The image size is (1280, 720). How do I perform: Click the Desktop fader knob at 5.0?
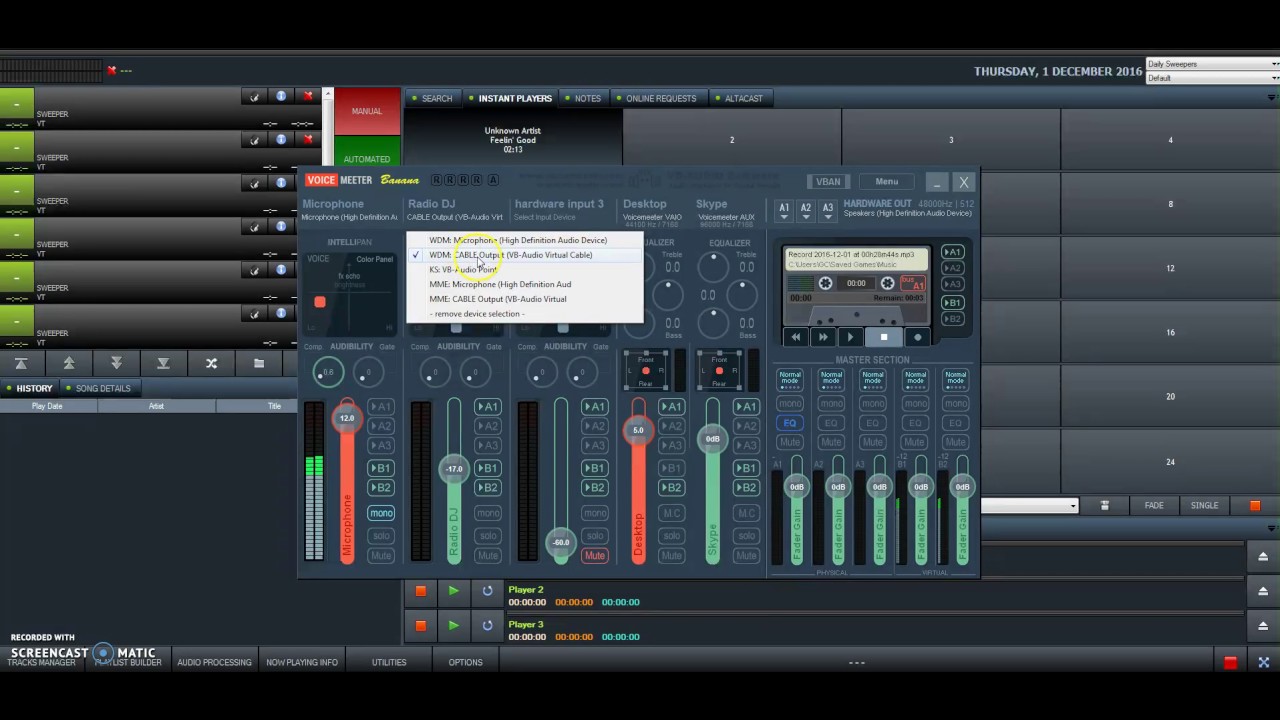pyautogui.click(x=638, y=431)
